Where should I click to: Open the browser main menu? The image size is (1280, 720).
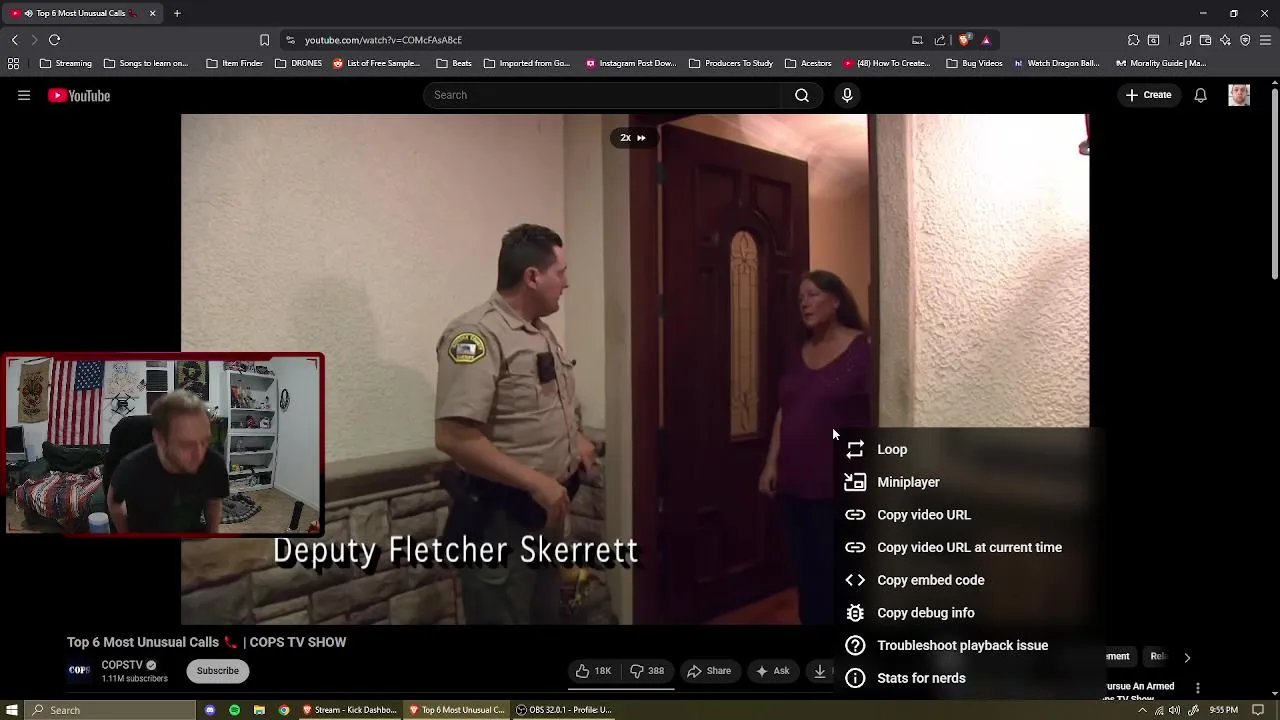tap(1265, 40)
